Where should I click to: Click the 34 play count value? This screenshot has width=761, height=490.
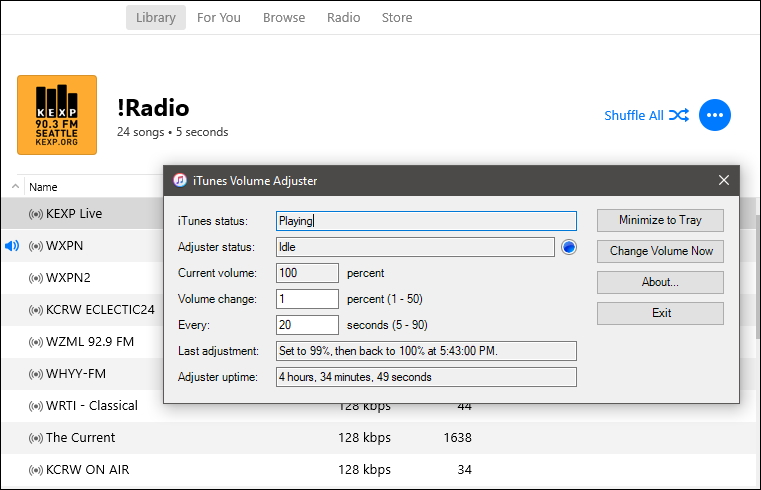pyautogui.click(x=464, y=470)
